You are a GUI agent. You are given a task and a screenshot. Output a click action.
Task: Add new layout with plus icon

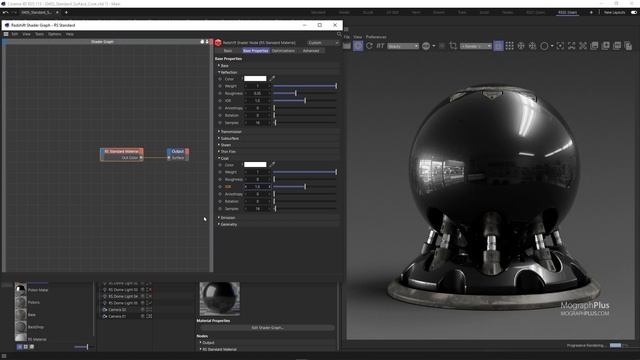tap(591, 13)
